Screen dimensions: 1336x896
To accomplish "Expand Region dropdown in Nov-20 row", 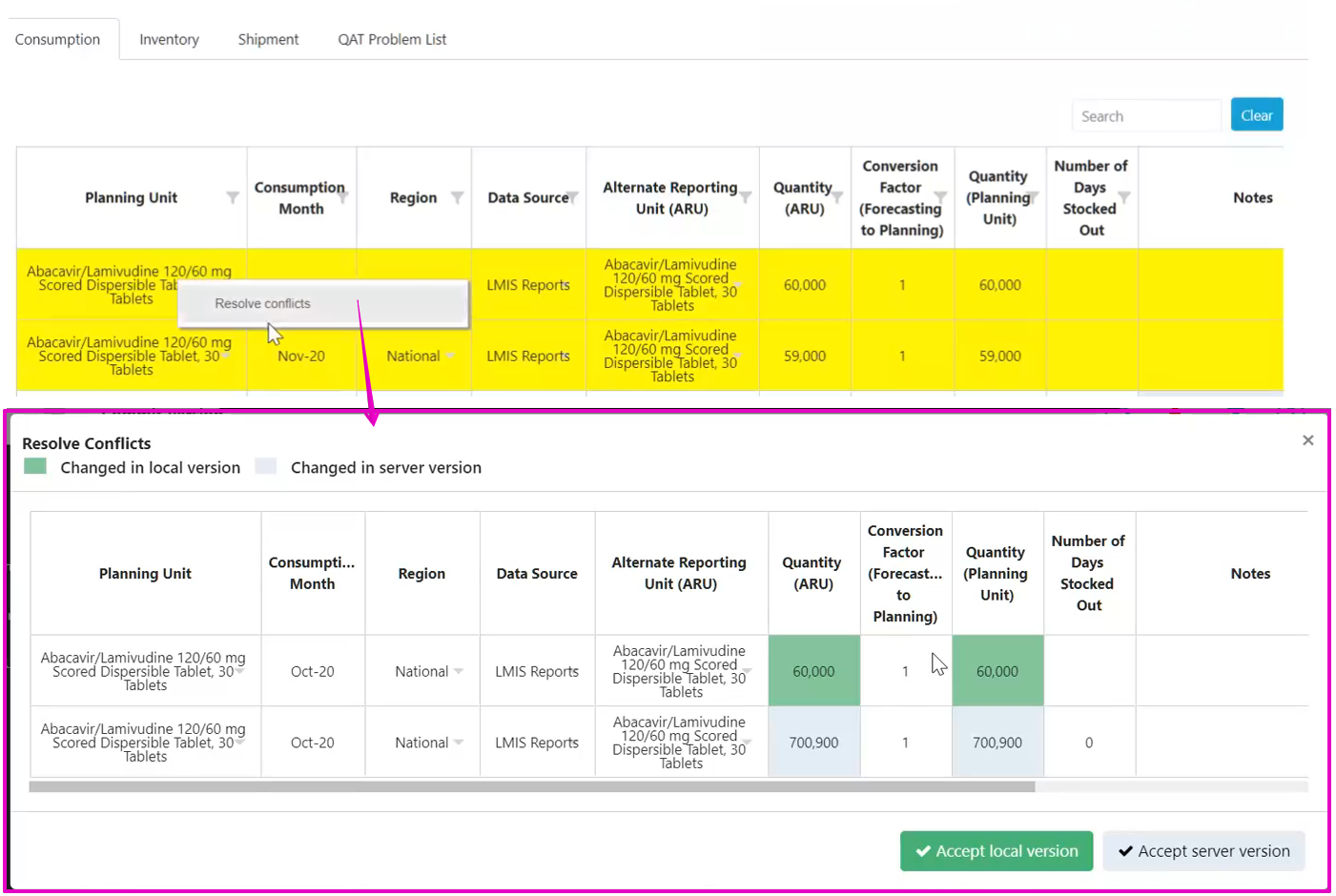I will click(450, 356).
